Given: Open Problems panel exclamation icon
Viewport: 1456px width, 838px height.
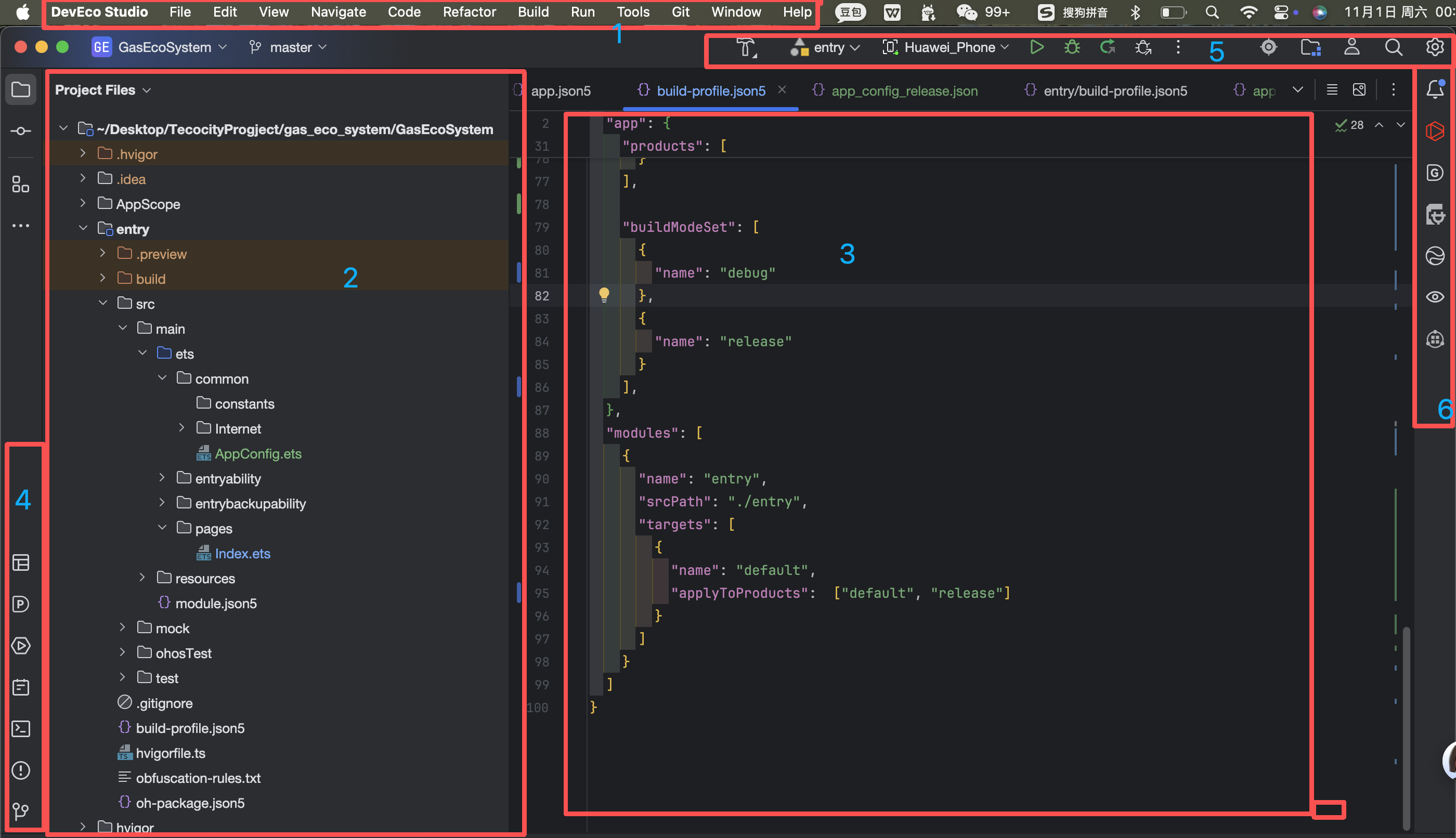Looking at the screenshot, I should click(x=21, y=770).
